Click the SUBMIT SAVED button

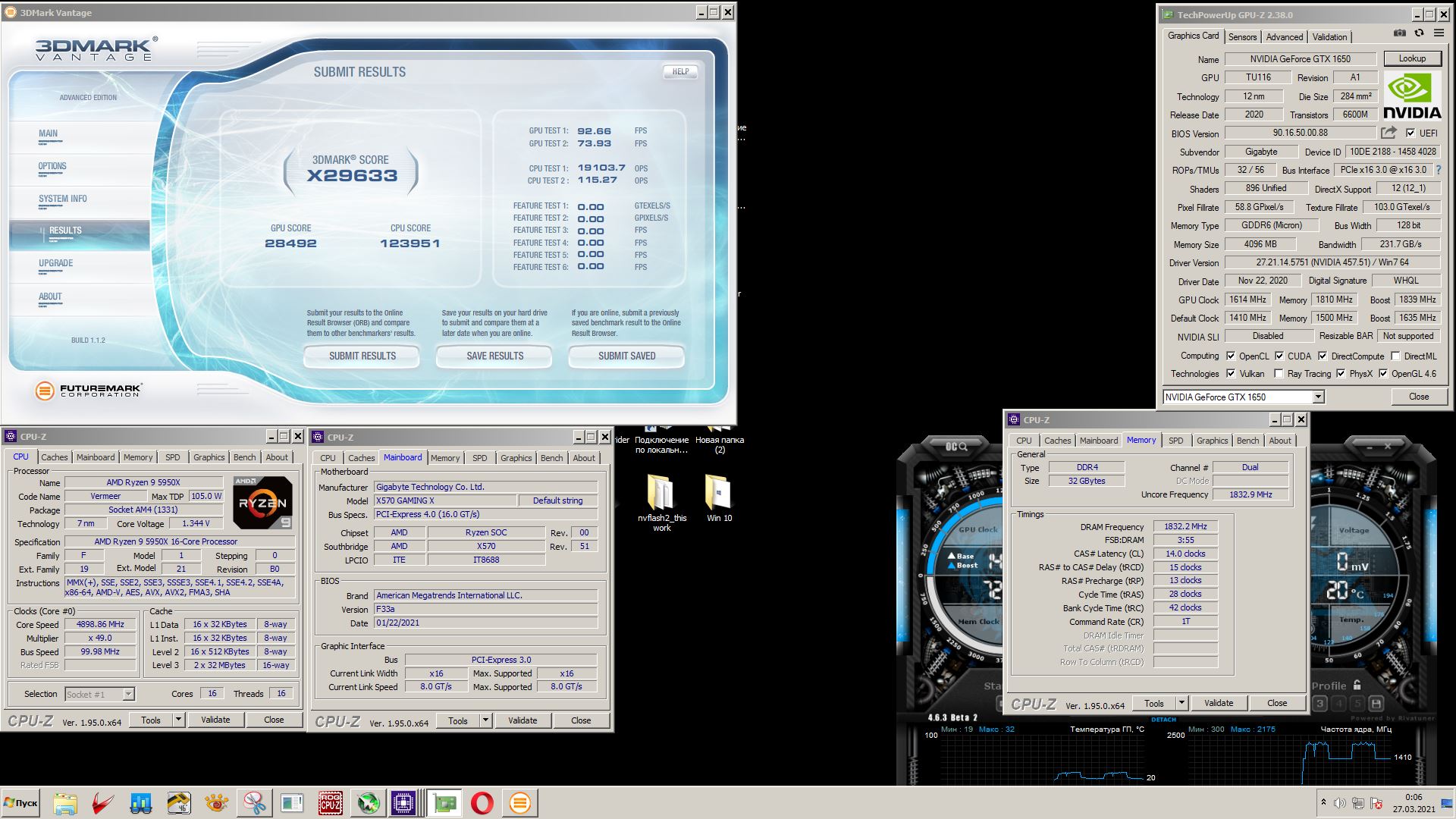point(626,356)
